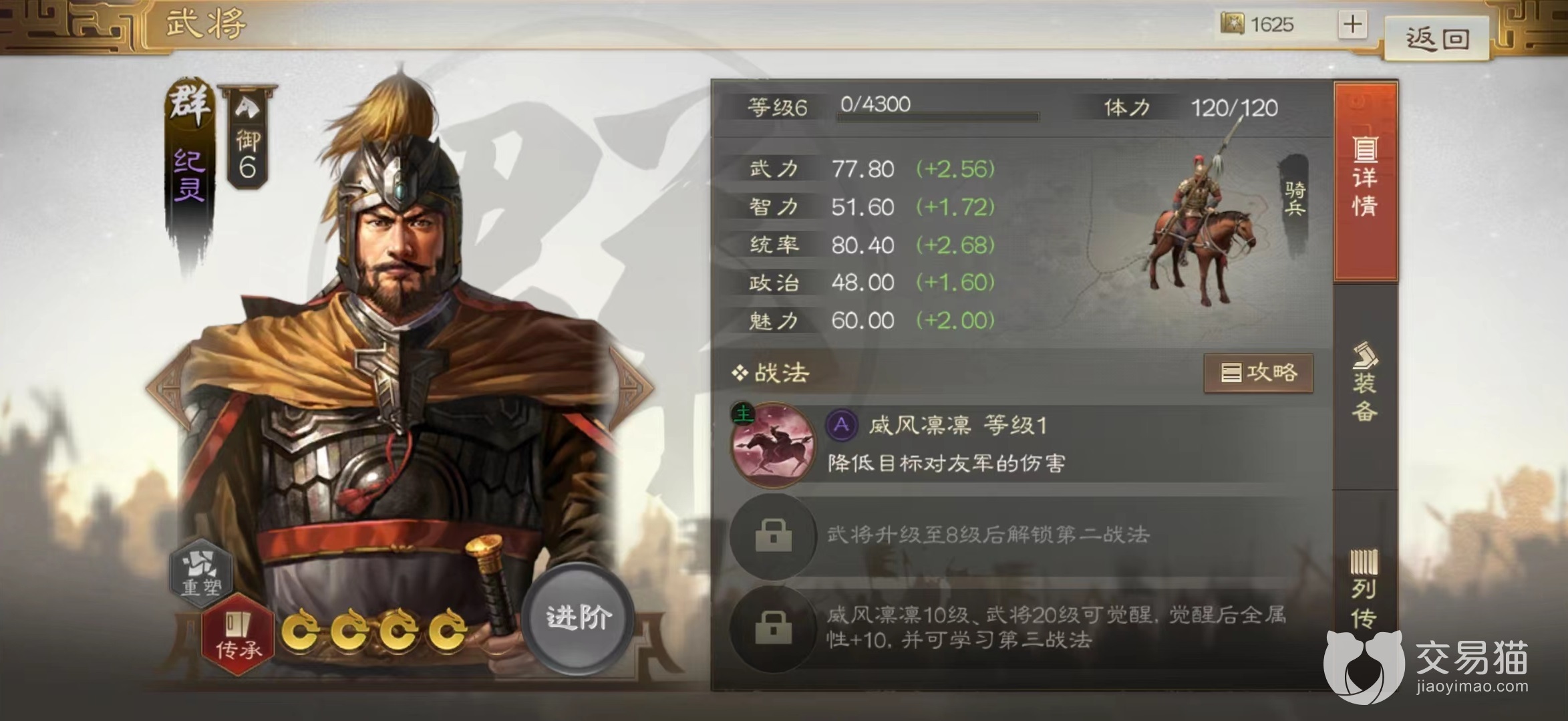Viewport: 1568px width, 721px height.
Task: Select the 骑兵 troop type label
Action: [1295, 199]
